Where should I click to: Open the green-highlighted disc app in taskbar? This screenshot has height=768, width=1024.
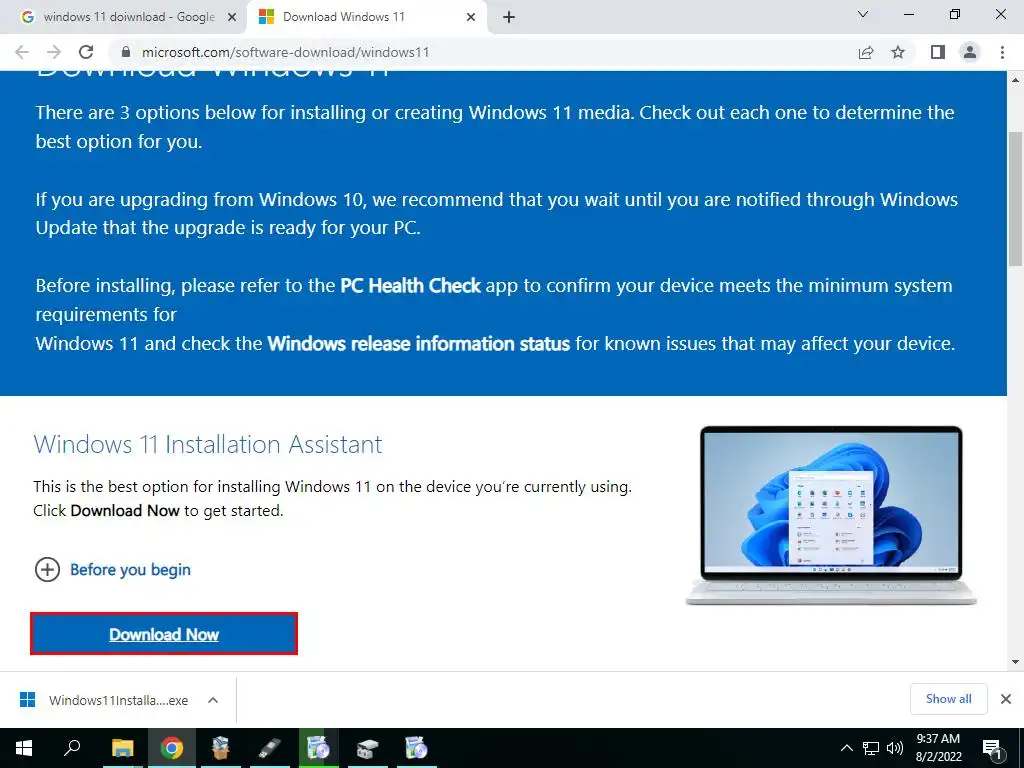click(319, 748)
